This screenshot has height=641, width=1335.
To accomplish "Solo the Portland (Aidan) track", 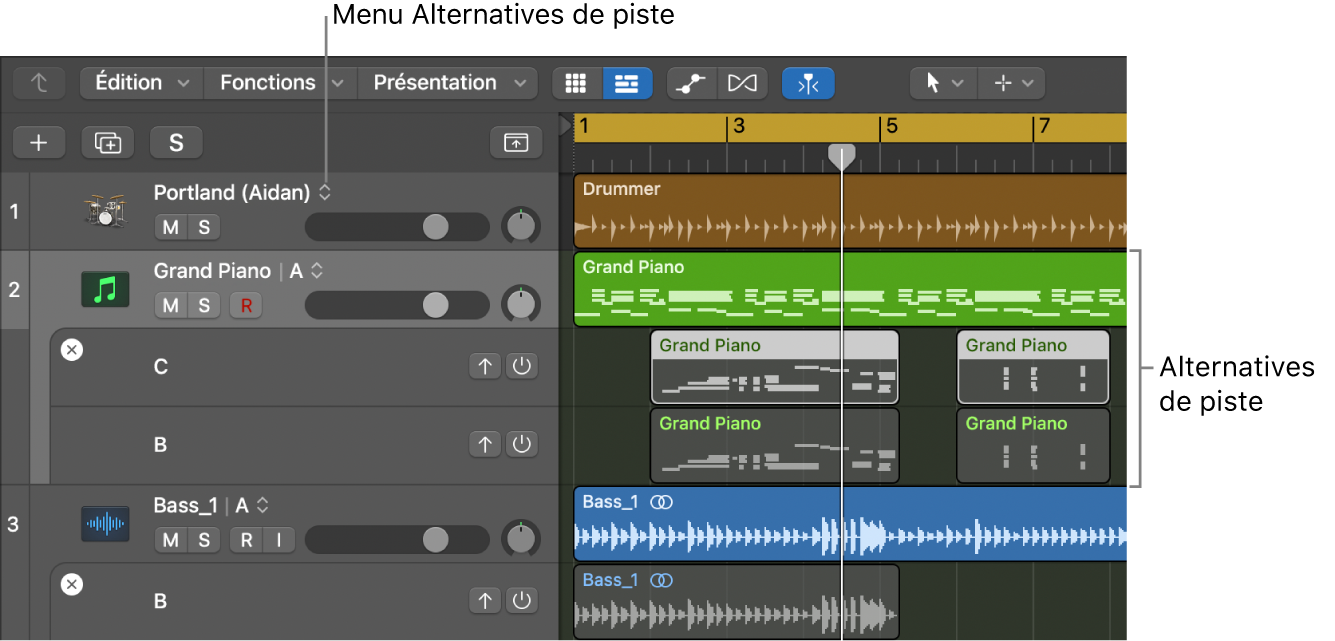I will (x=204, y=227).
